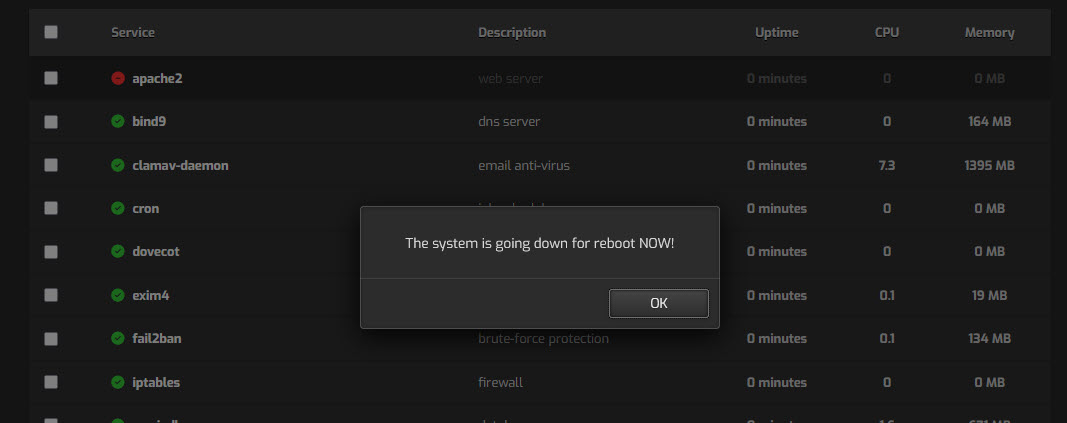The image size is (1067, 423).
Task: Check the bind9 row checkbox
Action: coord(51,122)
